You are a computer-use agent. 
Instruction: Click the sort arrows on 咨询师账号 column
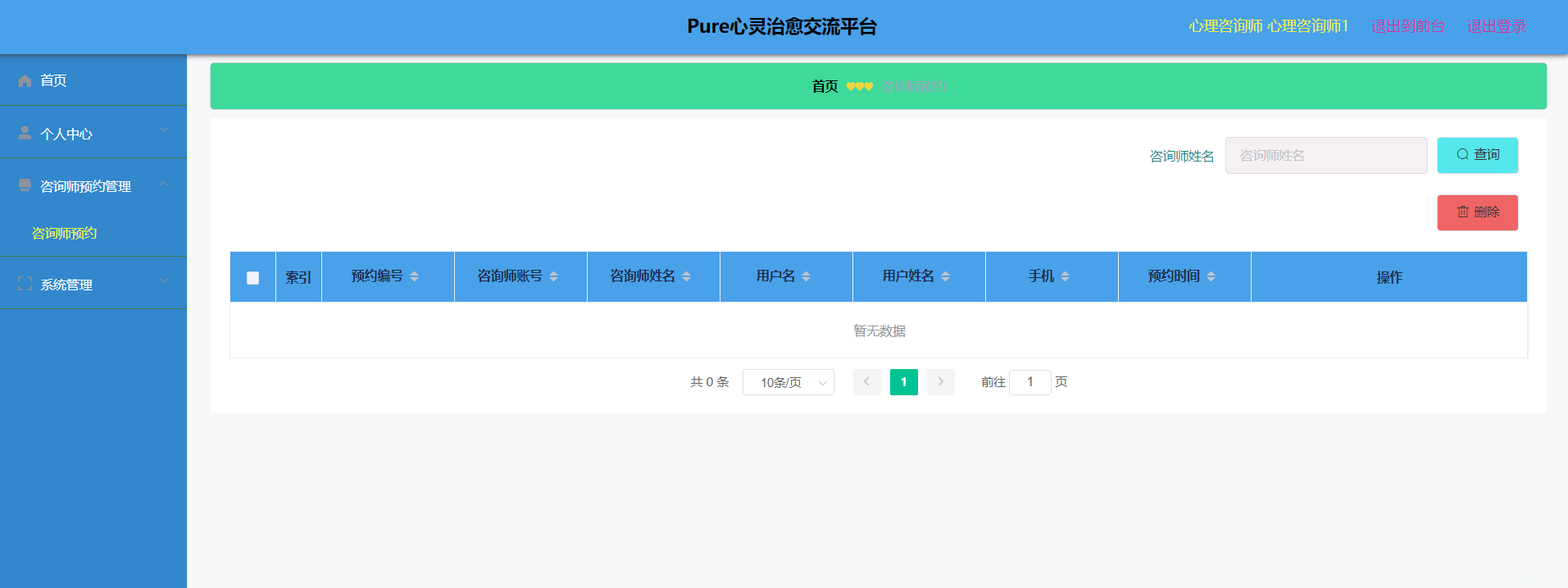553,276
